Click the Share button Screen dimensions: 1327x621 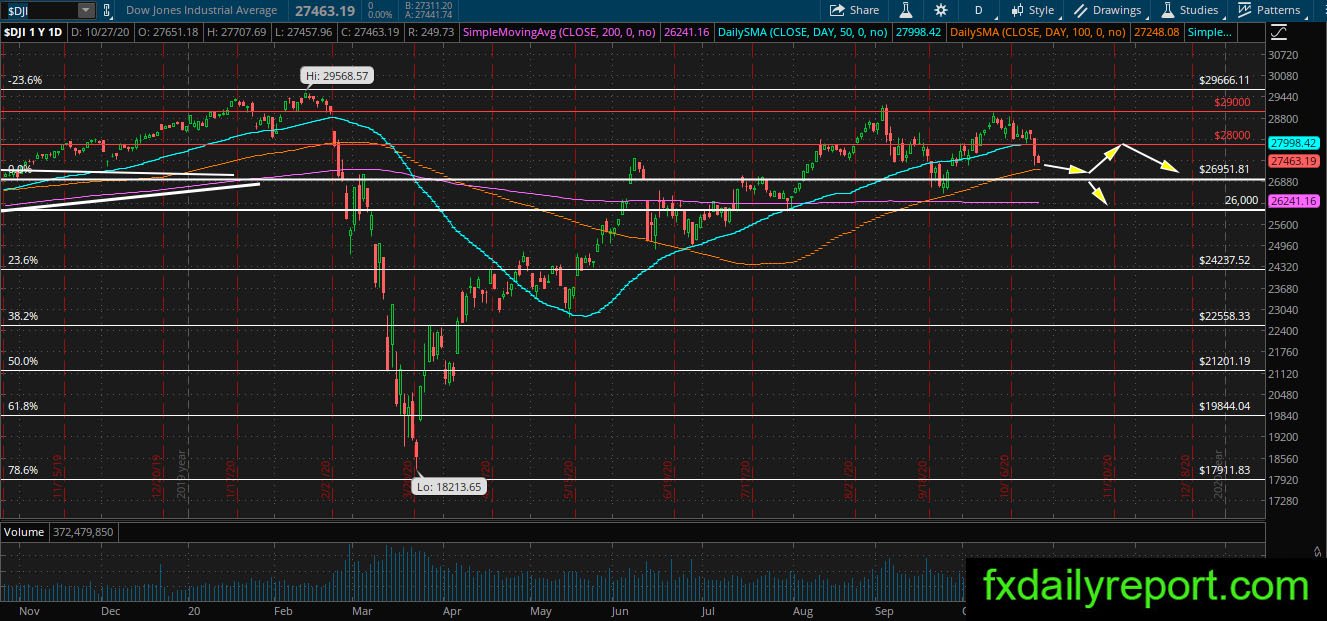(x=855, y=10)
